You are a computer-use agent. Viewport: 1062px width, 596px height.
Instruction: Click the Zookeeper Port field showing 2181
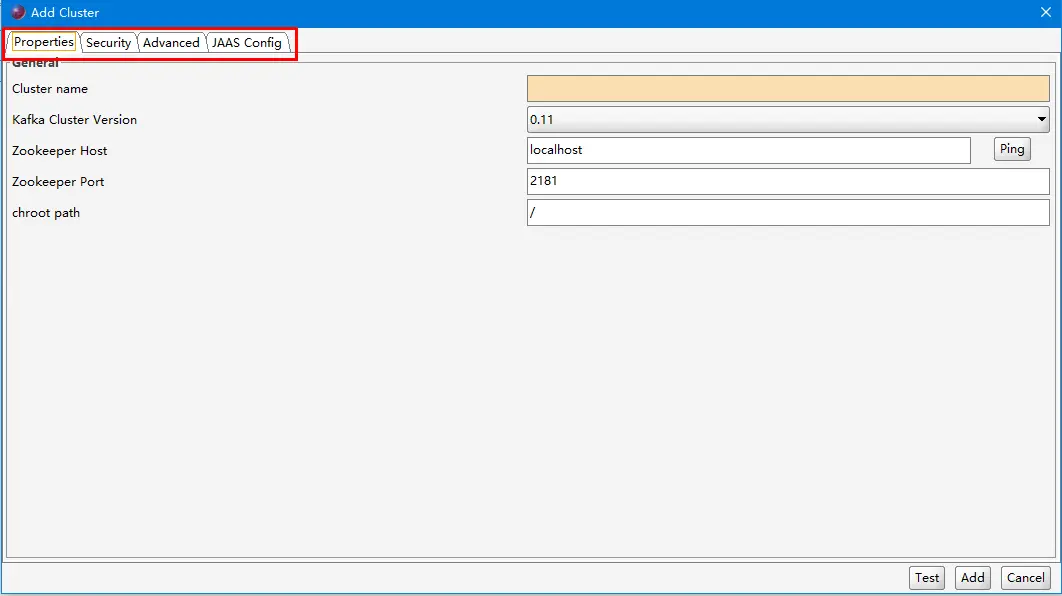788,182
